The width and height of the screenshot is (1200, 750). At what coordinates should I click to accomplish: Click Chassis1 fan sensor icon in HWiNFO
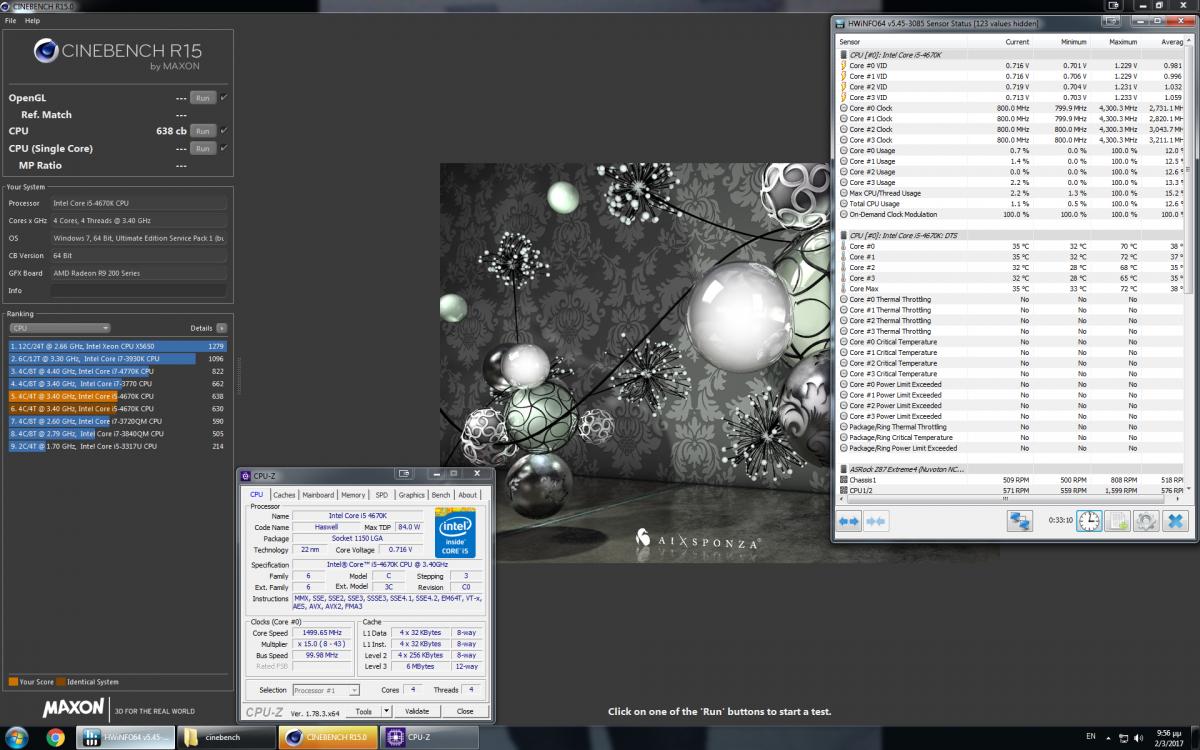click(x=844, y=480)
